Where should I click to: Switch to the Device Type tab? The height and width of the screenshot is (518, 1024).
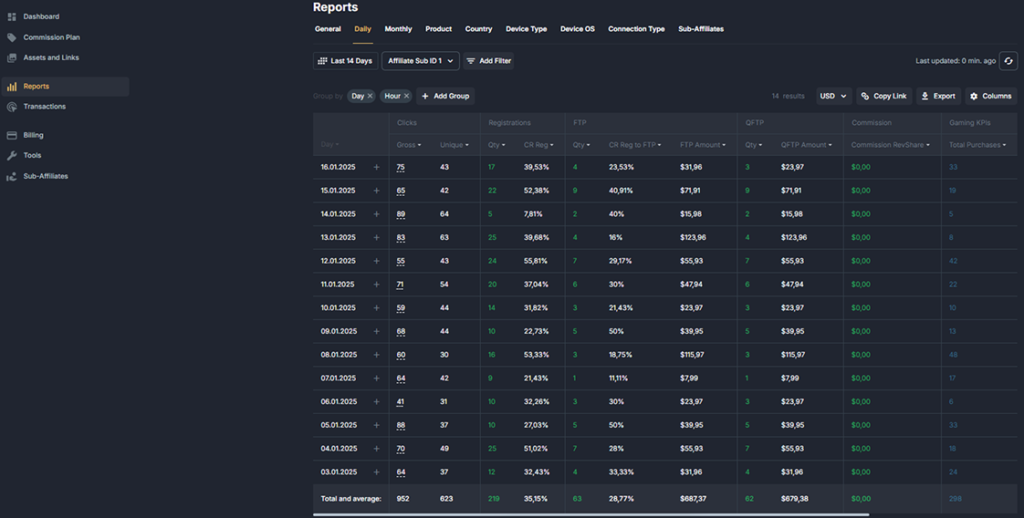525,29
